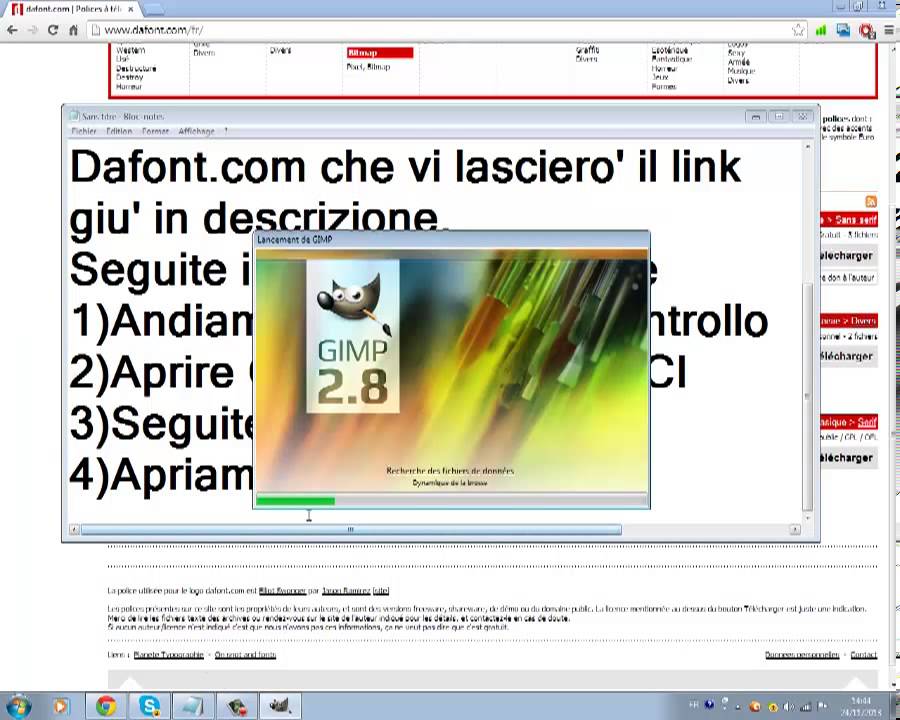This screenshot has height=720, width=900.
Task: Open the Jason Ramirez author link
Action: (346, 590)
